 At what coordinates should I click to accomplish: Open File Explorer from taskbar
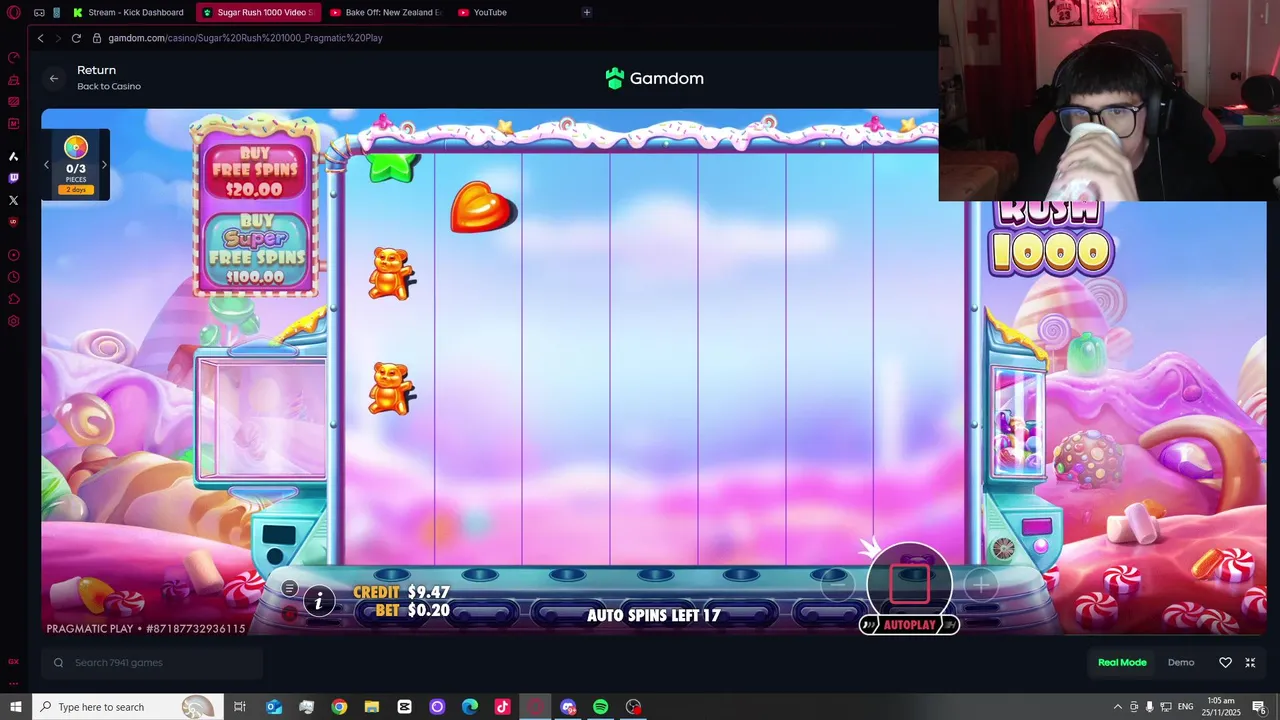[371, 707]
